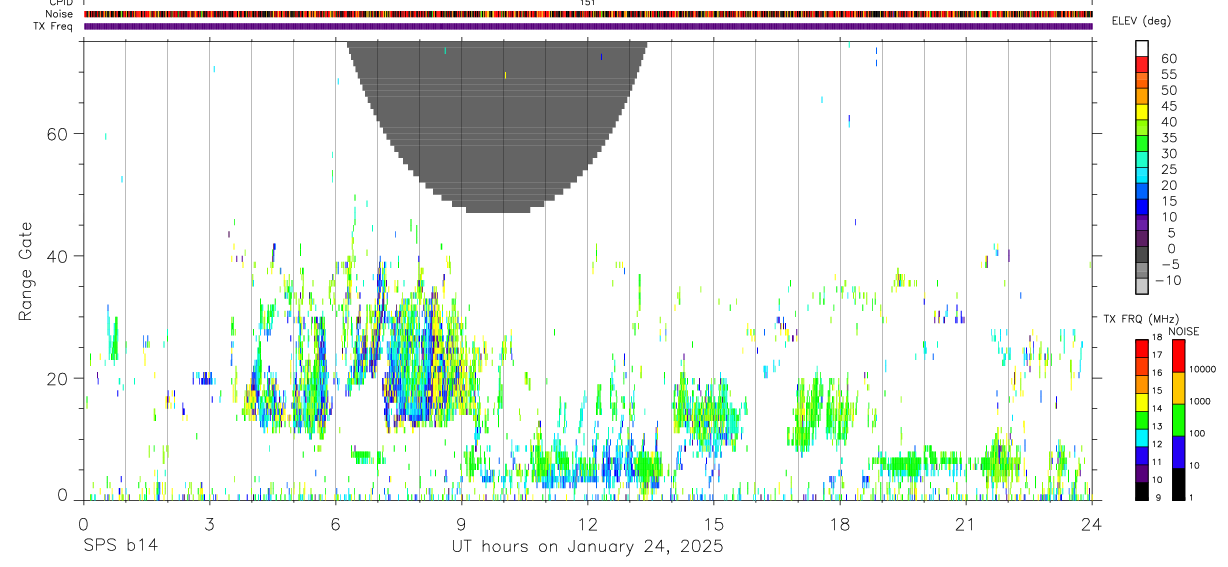Click the '14' label on TX FRQ scale

tap(1158, 408)
